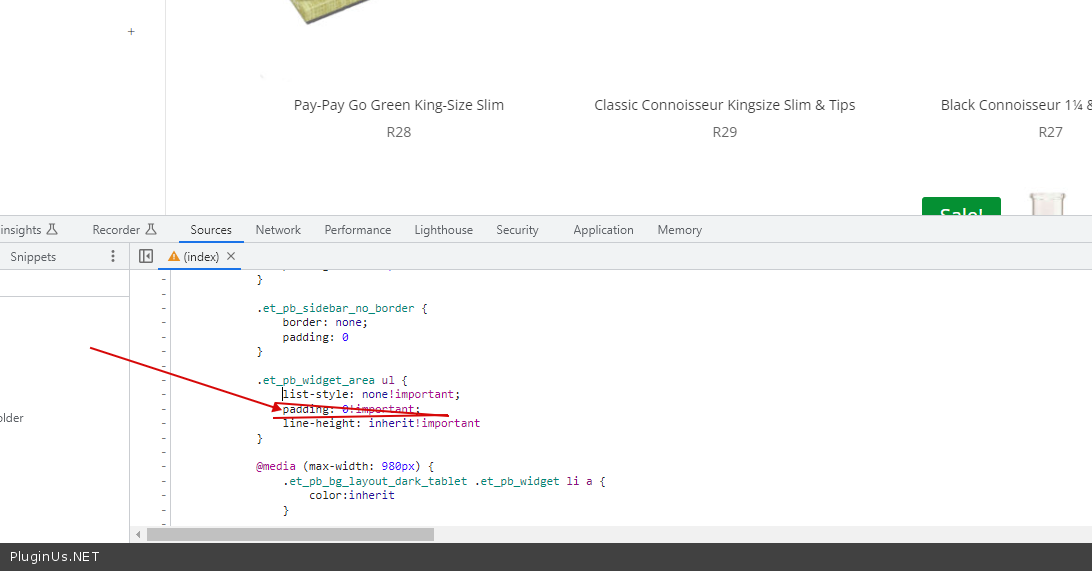The width and height of the screenshot is (1092, 571).
Task: Click the horizontal scrollbar thumb in code editor
Action: pyautogui.click(x=290, y=535)
